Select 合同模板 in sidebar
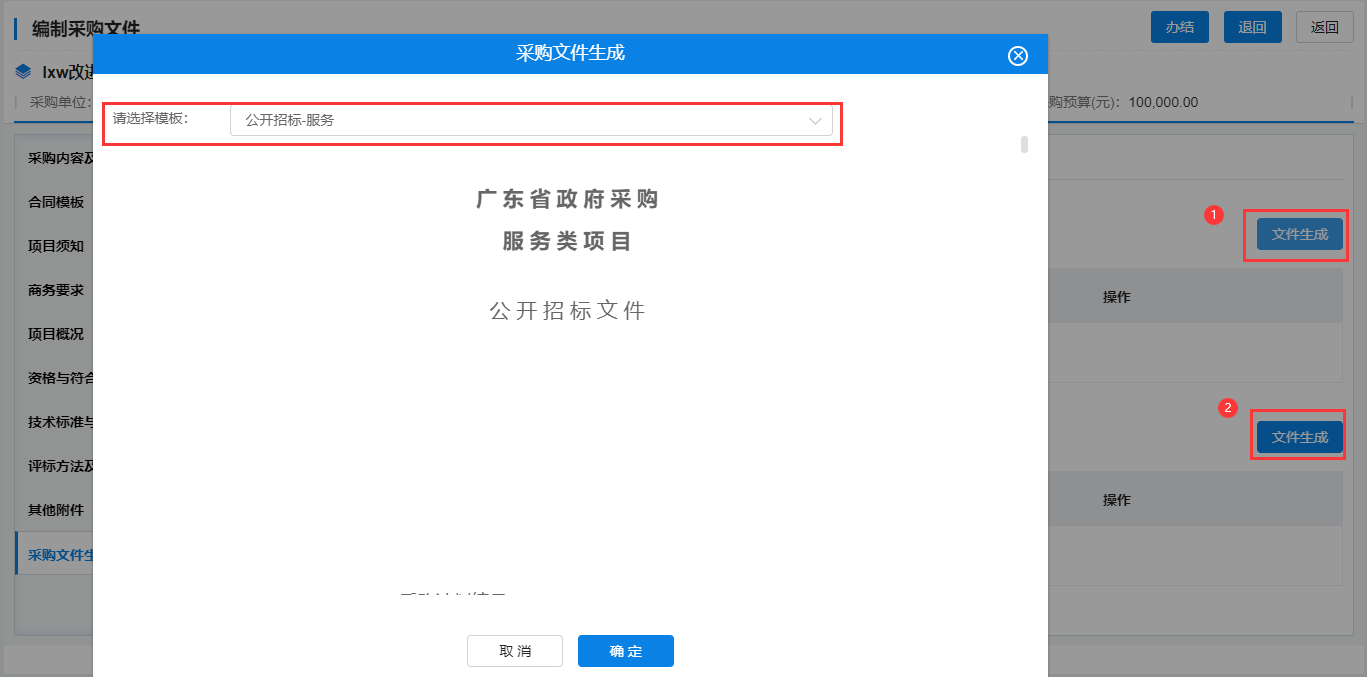 56,202
